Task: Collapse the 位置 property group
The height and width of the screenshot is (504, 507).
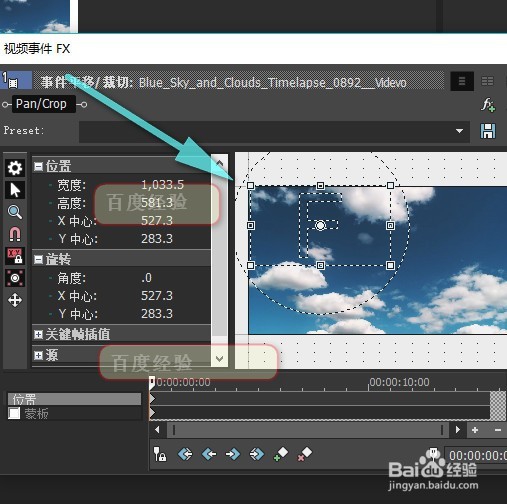Action: tap(39, 166)
